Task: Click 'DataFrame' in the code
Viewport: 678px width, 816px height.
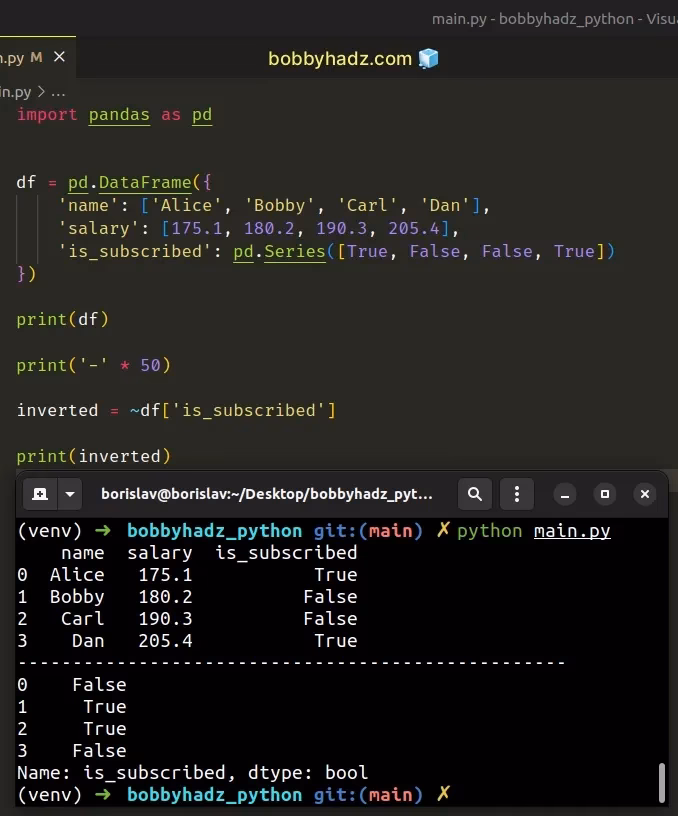Action: (x=145, y=183)
